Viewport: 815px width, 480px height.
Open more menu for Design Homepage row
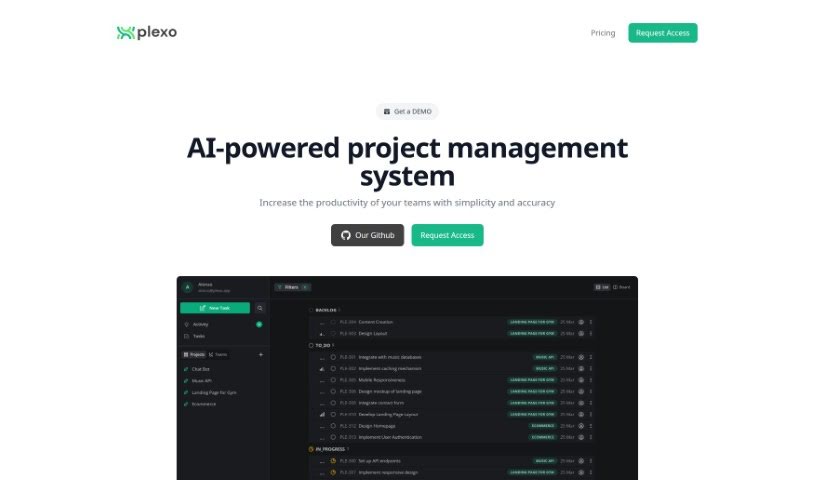pyautogui.click(x=591, y=426)
